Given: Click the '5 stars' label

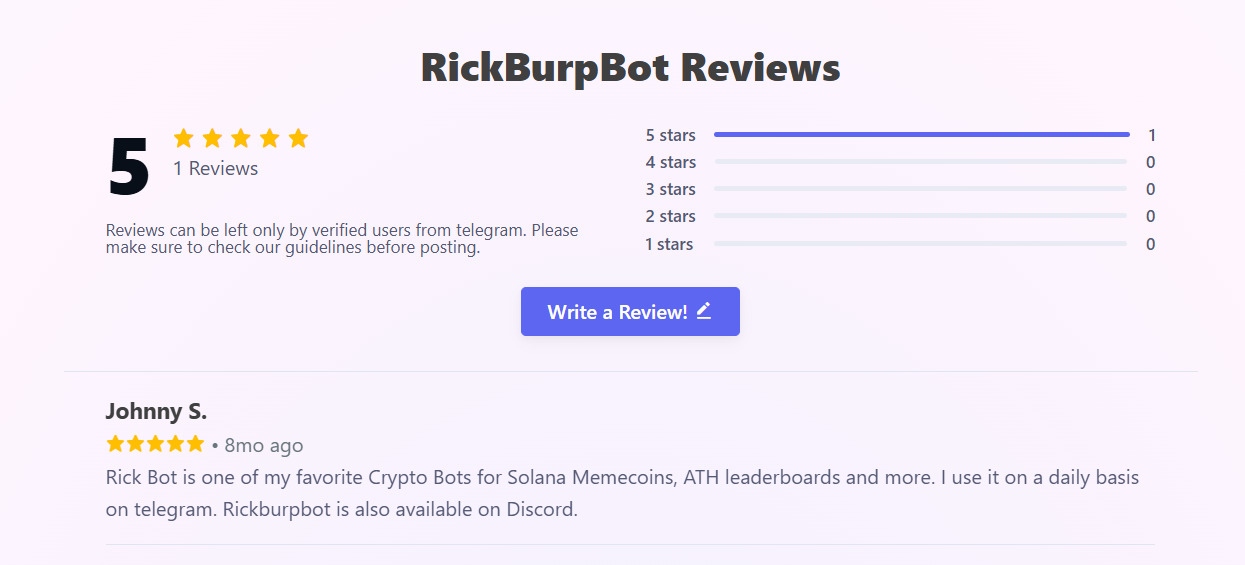Looking at the screenshot, I should (670, 135).
